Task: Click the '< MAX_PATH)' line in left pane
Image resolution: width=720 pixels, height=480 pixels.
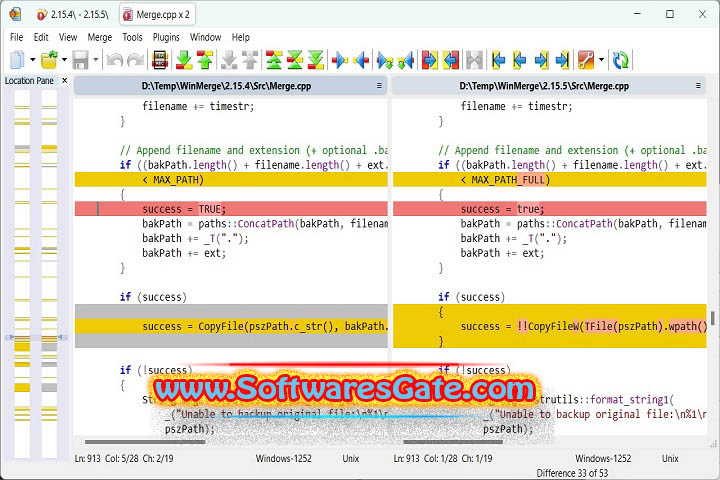Action: [x=231, y=180]
